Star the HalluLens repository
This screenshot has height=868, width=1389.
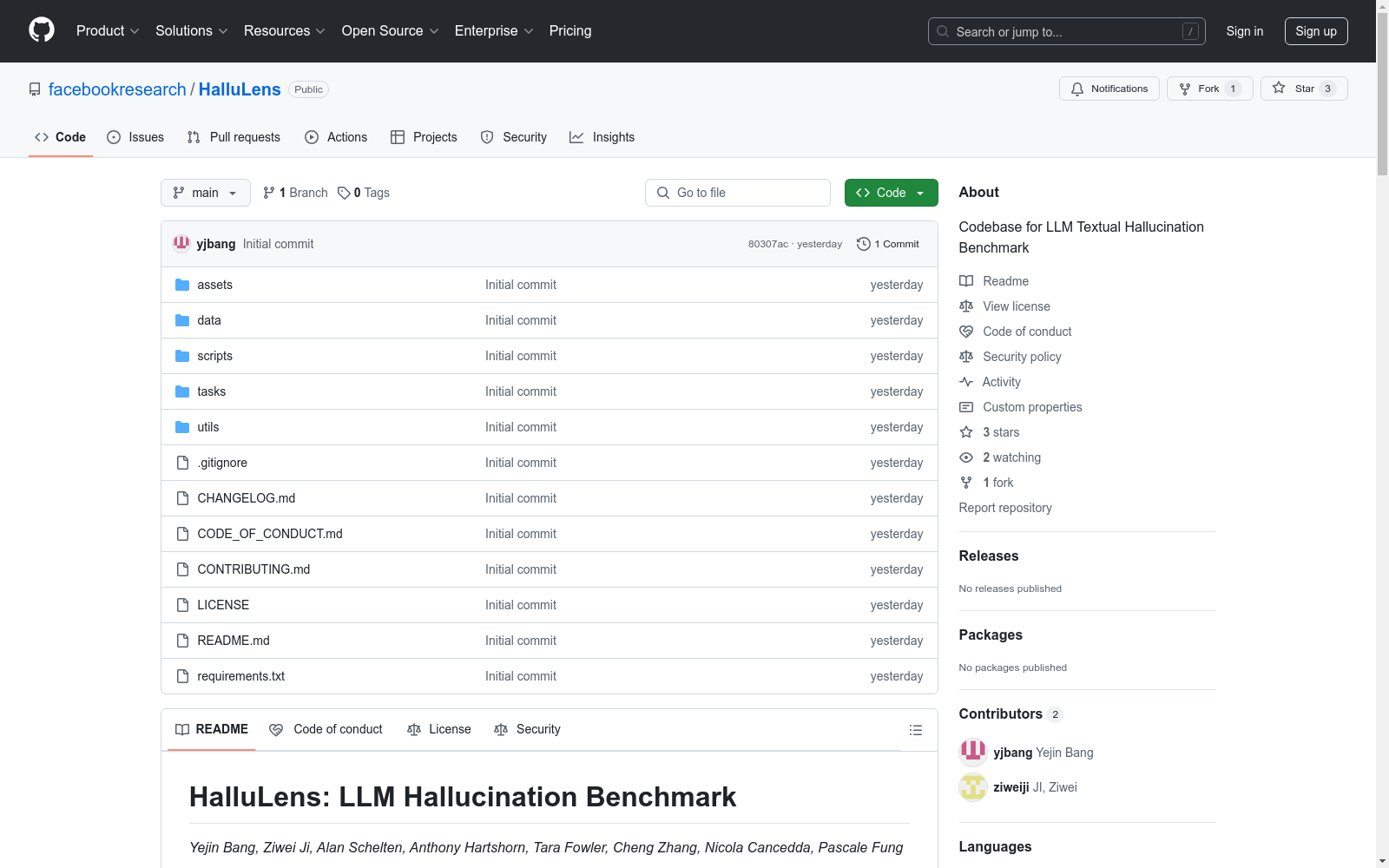tap(1303, 89)
